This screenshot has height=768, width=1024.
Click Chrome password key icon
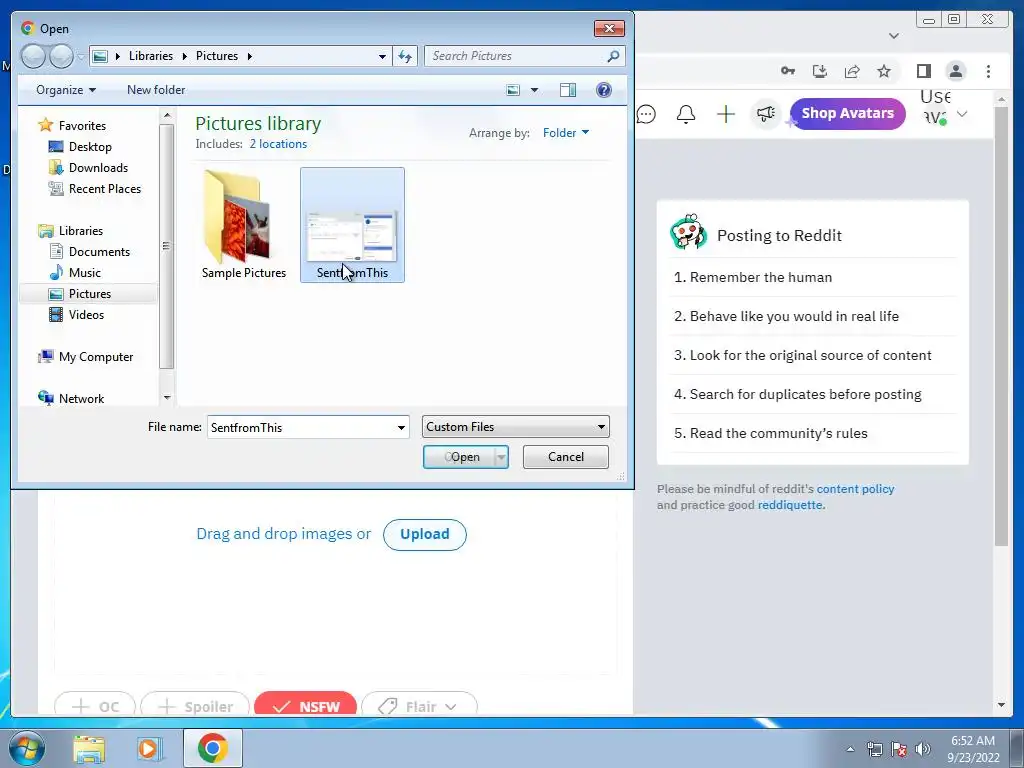pyautogui.click(x=788, y=71)
